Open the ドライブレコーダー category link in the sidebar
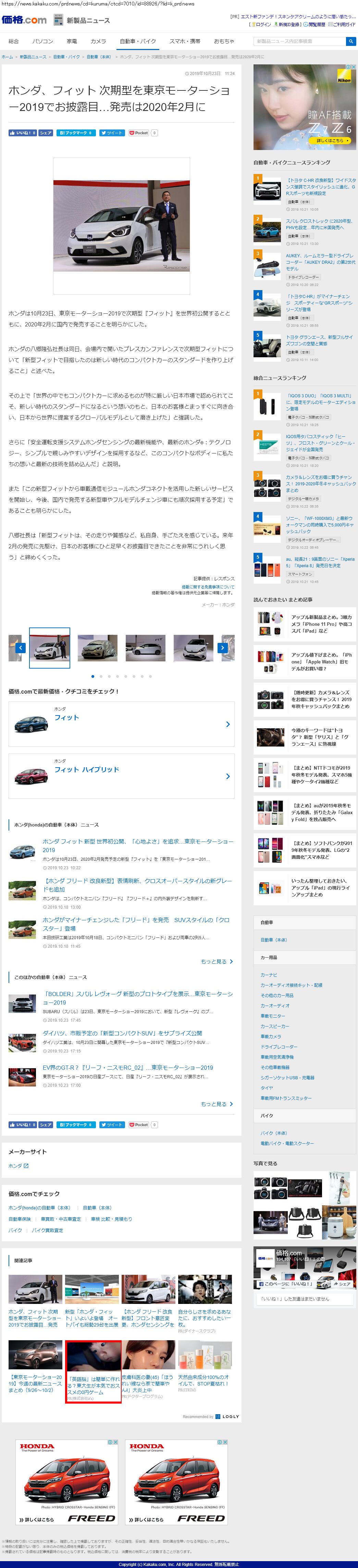 [x=279, y=1047]
